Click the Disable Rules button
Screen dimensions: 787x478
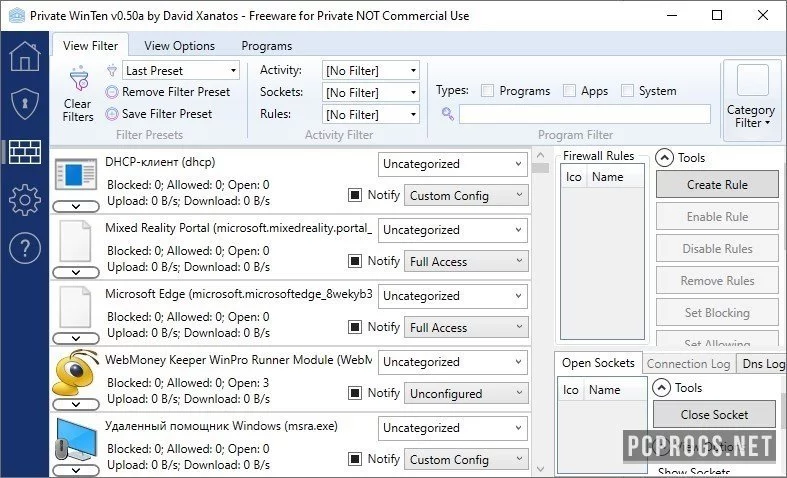pyautogui.click(x=717, y=249)
